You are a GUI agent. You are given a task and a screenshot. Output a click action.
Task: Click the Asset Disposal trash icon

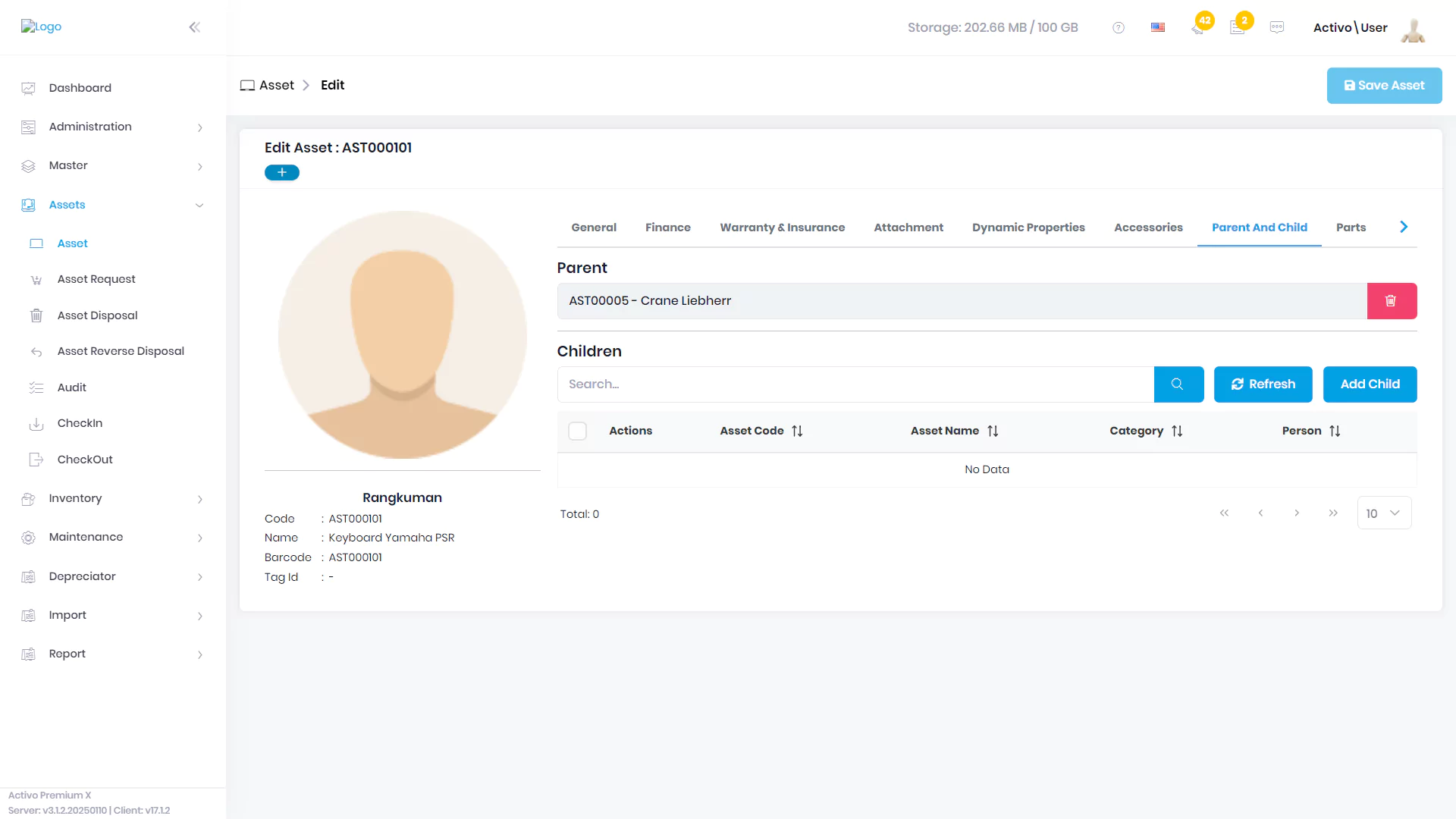[x=36, y=315]
